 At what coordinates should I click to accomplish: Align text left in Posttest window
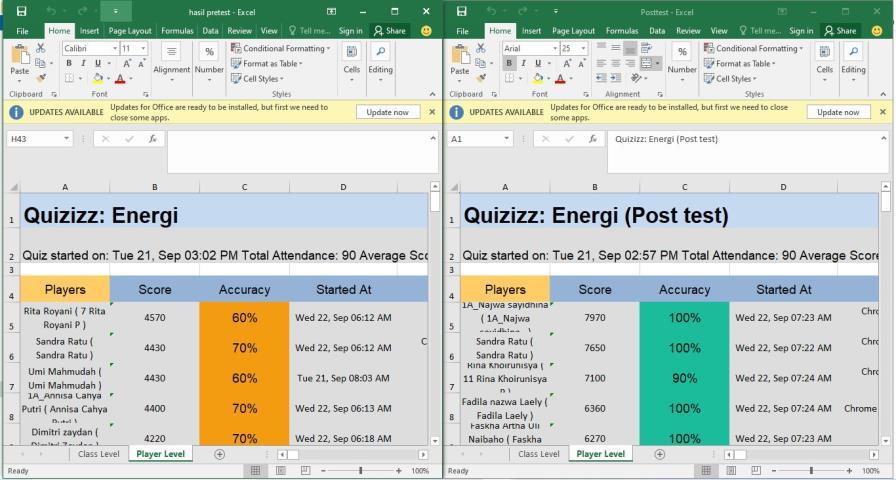[x=601, y=63]
